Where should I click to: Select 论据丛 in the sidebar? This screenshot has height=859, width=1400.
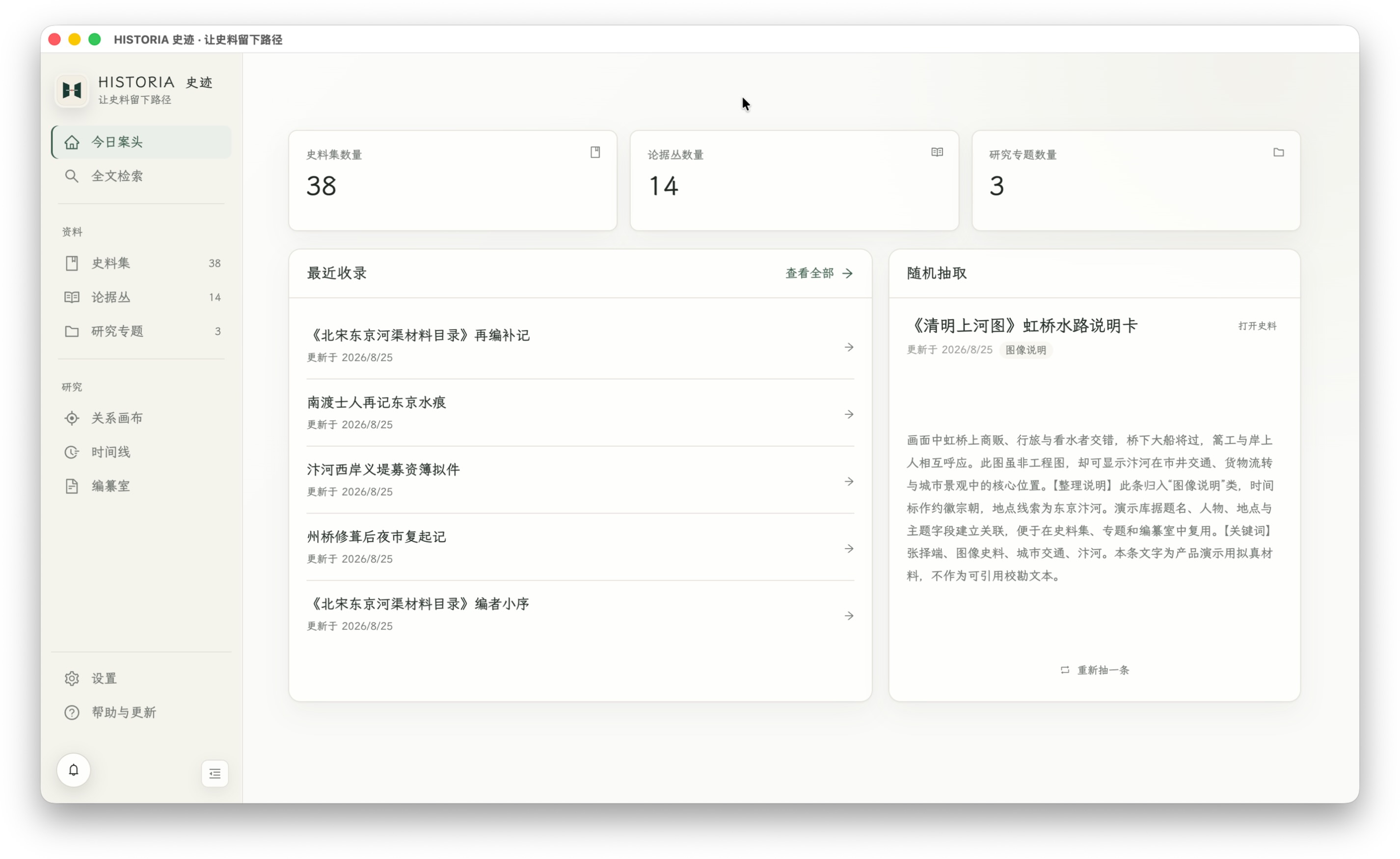pyautogui.click(x=141, y=297)
